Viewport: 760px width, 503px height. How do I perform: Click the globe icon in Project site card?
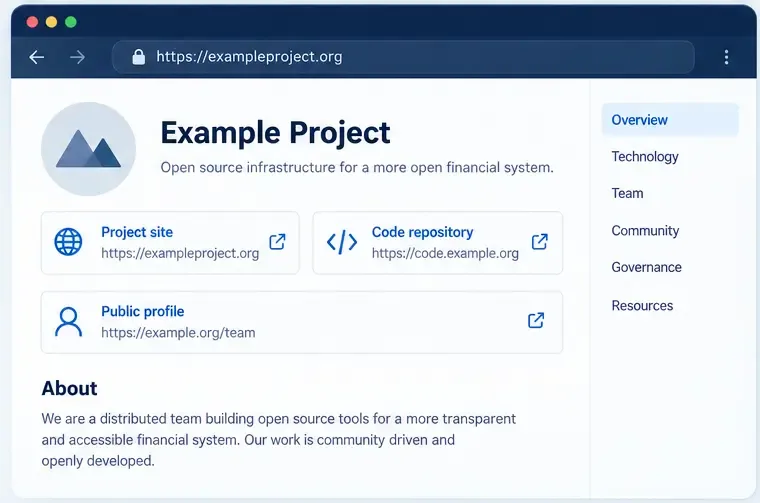pos(68,242)
